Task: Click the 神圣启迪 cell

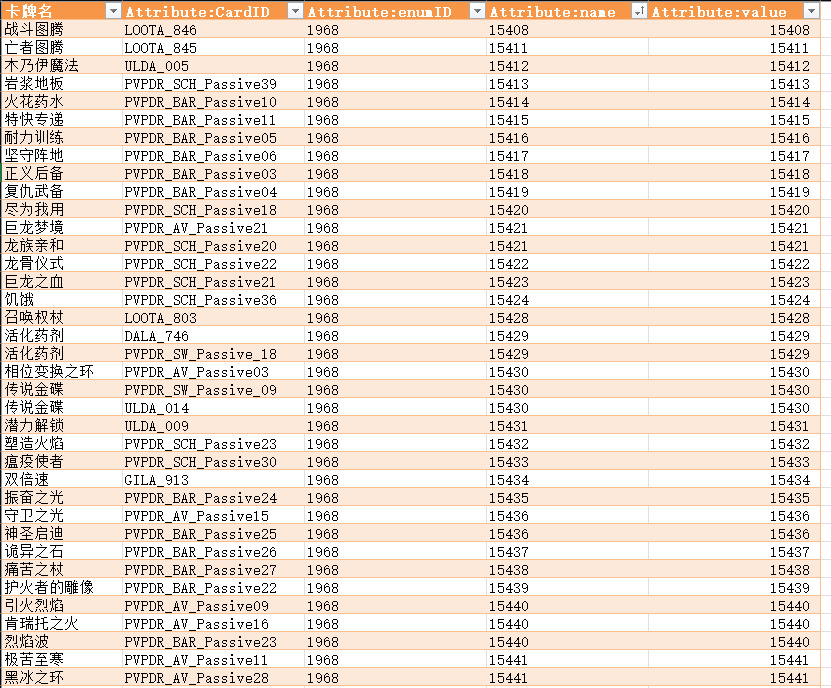Action: [61, 534]
